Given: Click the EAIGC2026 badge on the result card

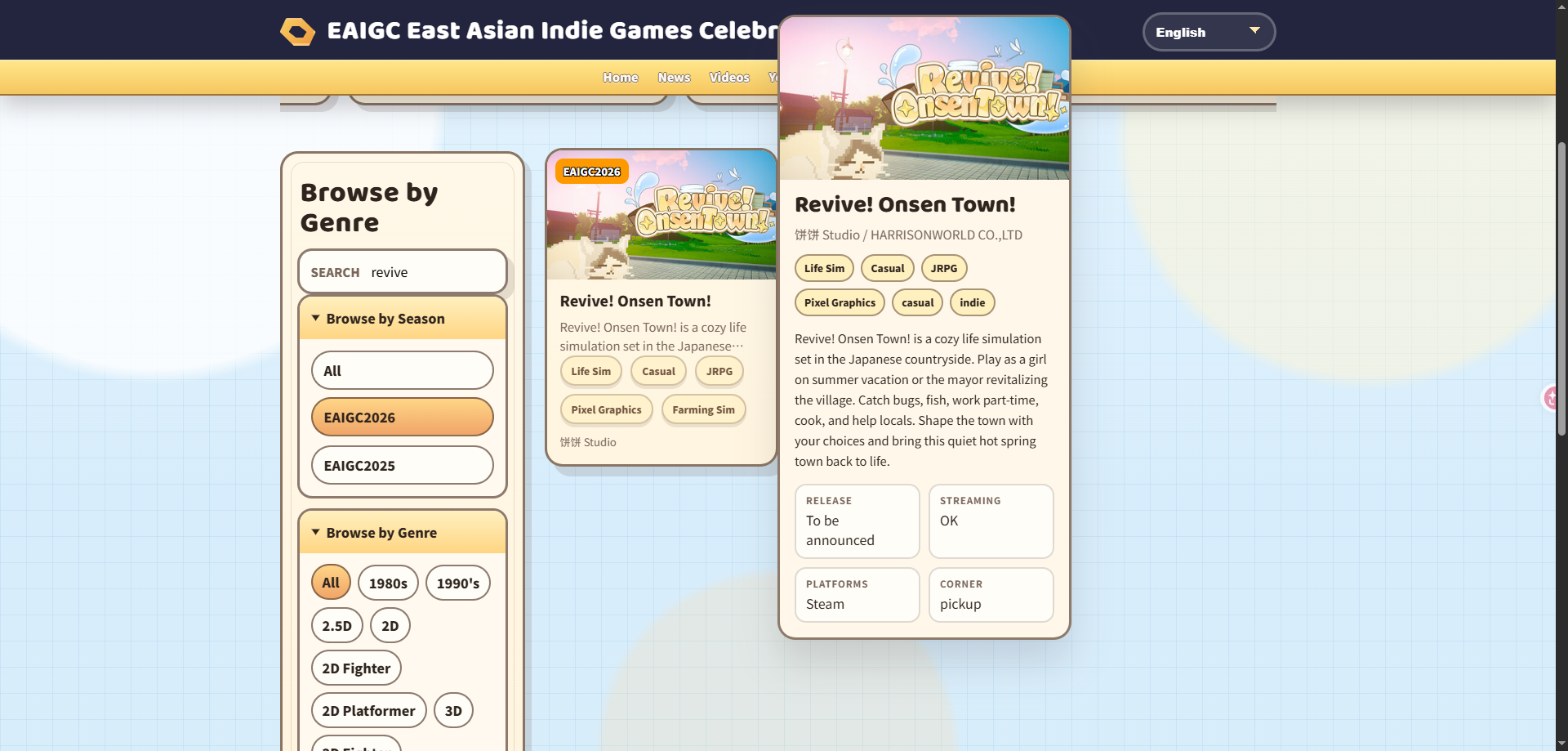Looking at the screenshot, I should click(x=592, y=172).
